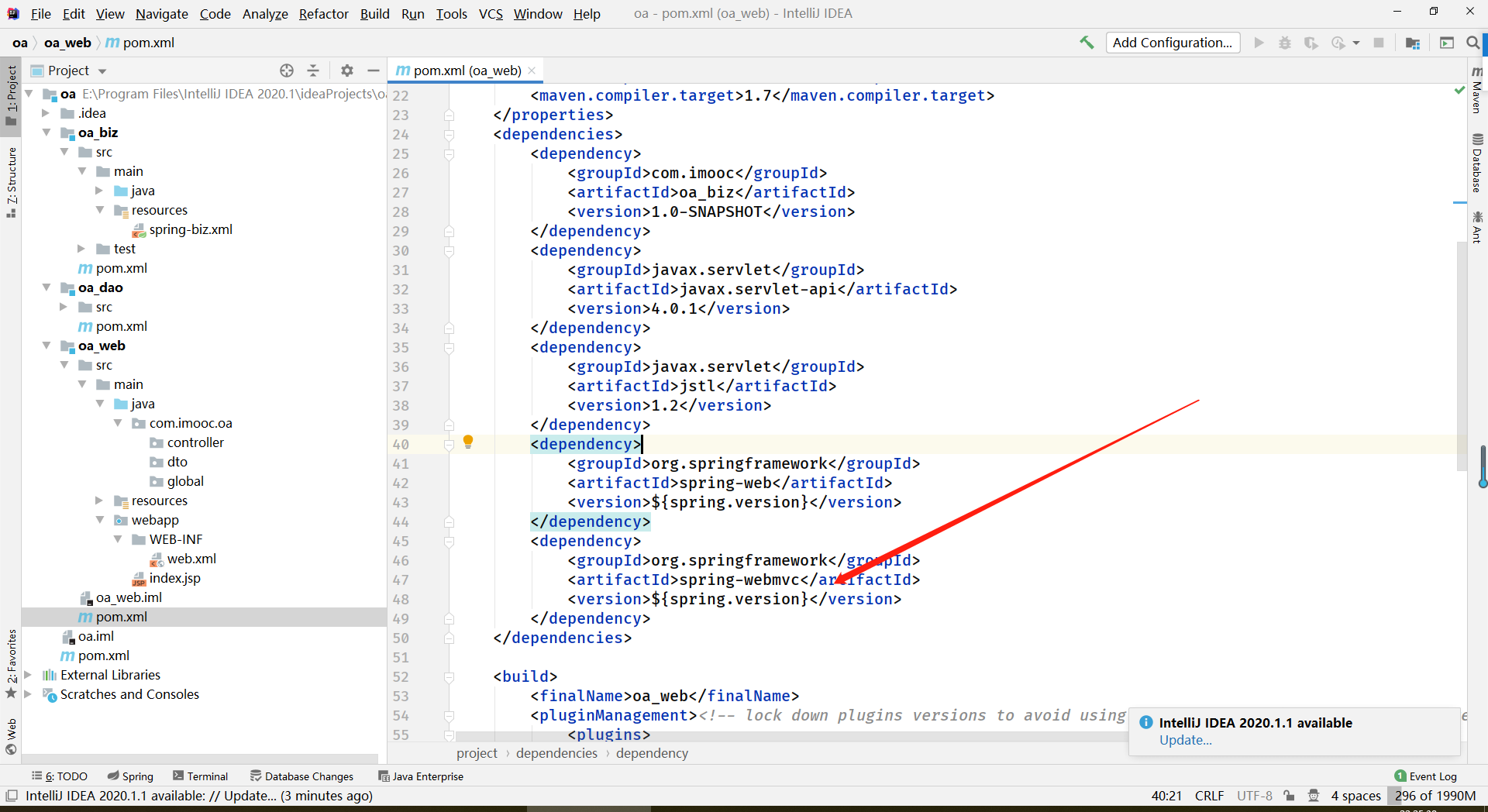Select spring-biz.xml in project tree
This screenshot has height=812, width=1488.
click(191, 229)
